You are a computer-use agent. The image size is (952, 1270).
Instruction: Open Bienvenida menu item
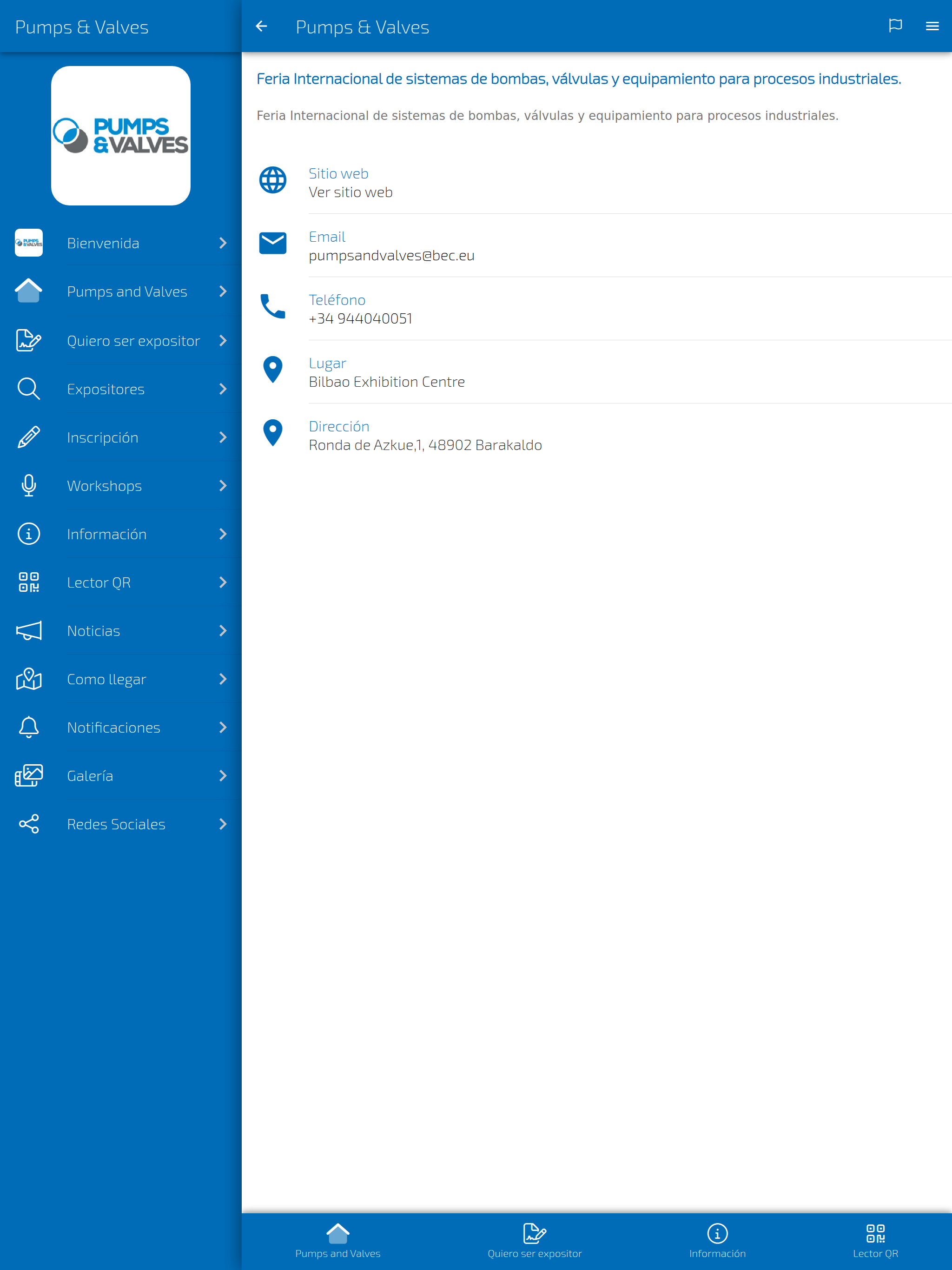(x=120, y=243)
